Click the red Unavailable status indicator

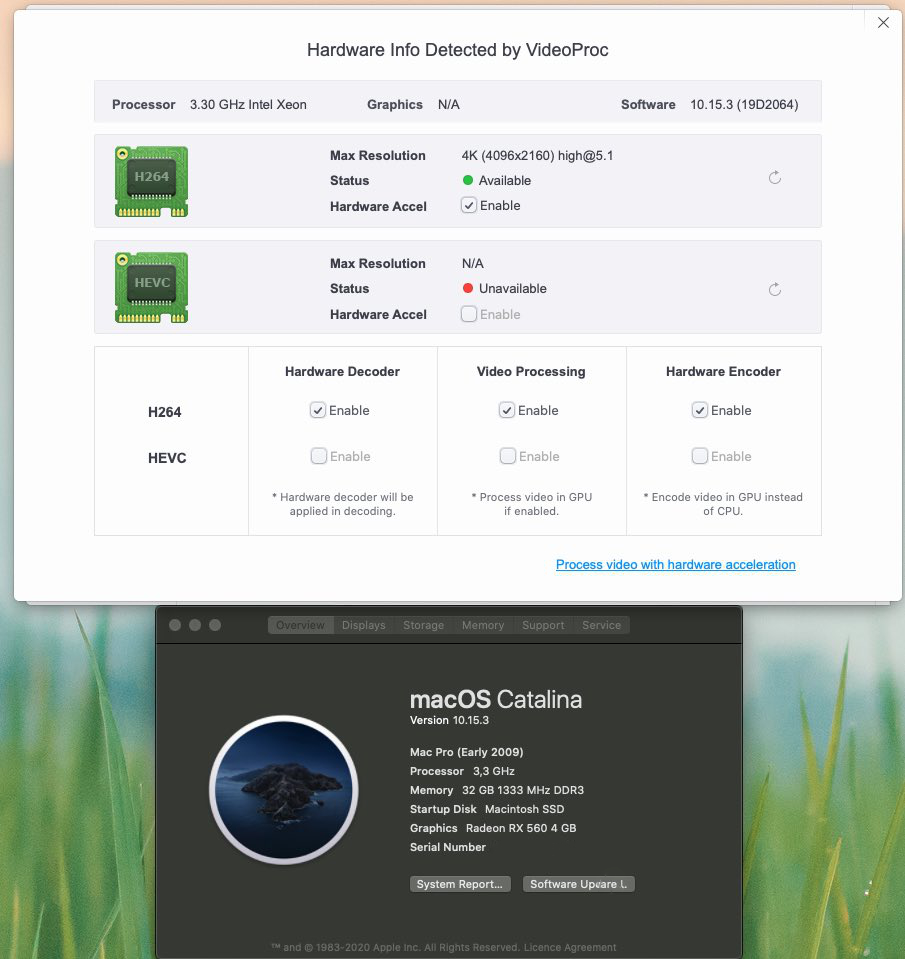click(x=468, y=288)
